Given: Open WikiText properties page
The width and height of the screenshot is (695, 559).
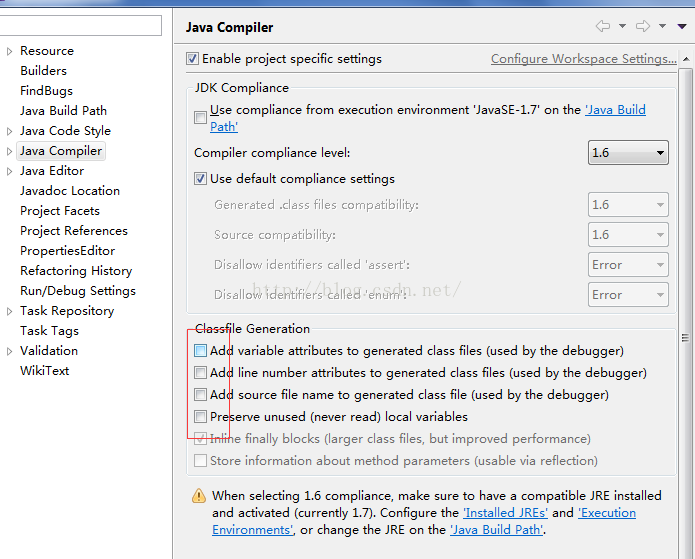Looking at the screenshot, I should (44, 371).
